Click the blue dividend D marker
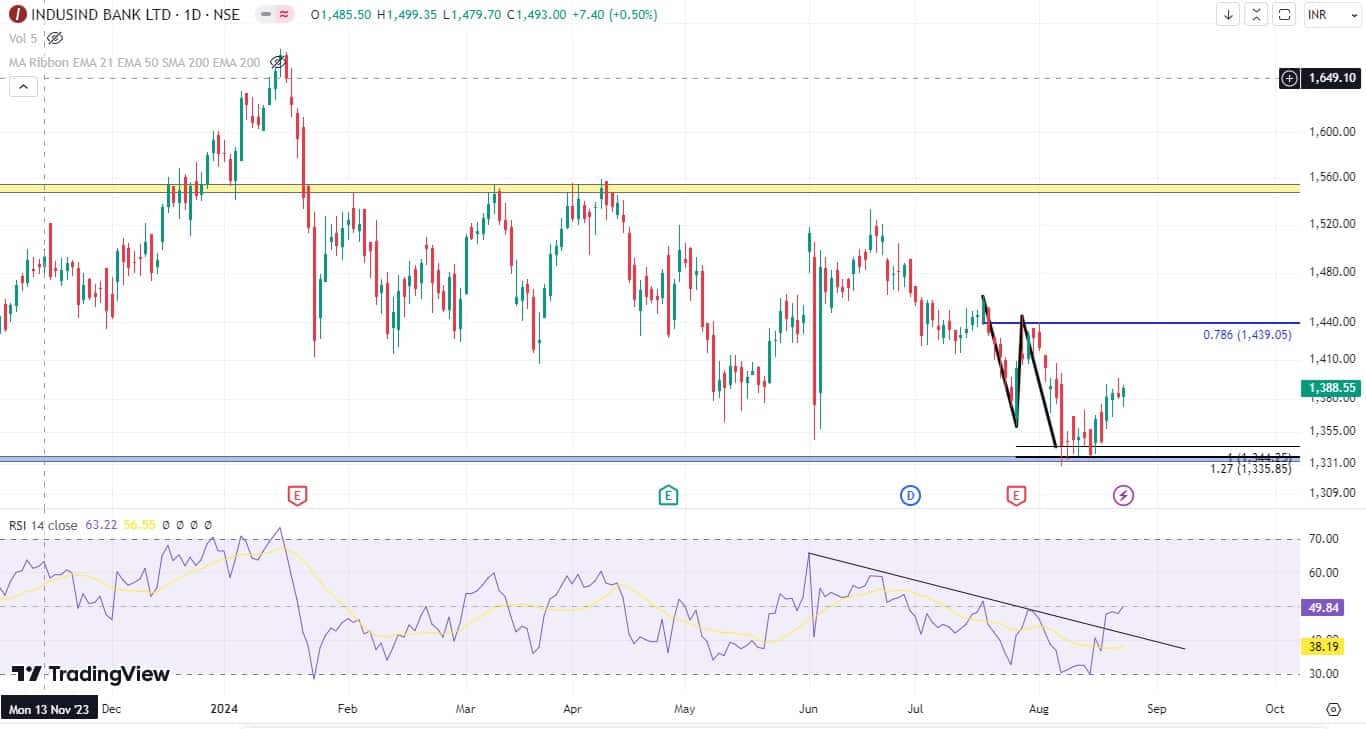The width and height of the screenshot is (1366, 729). click(910, 495)
